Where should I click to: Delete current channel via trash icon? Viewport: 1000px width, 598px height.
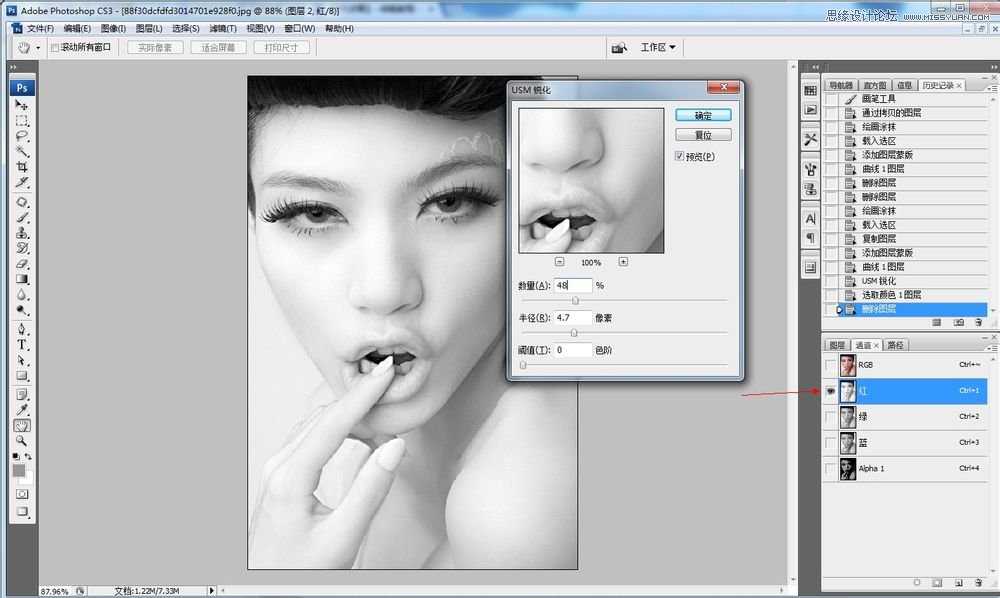tap(978, 583)
